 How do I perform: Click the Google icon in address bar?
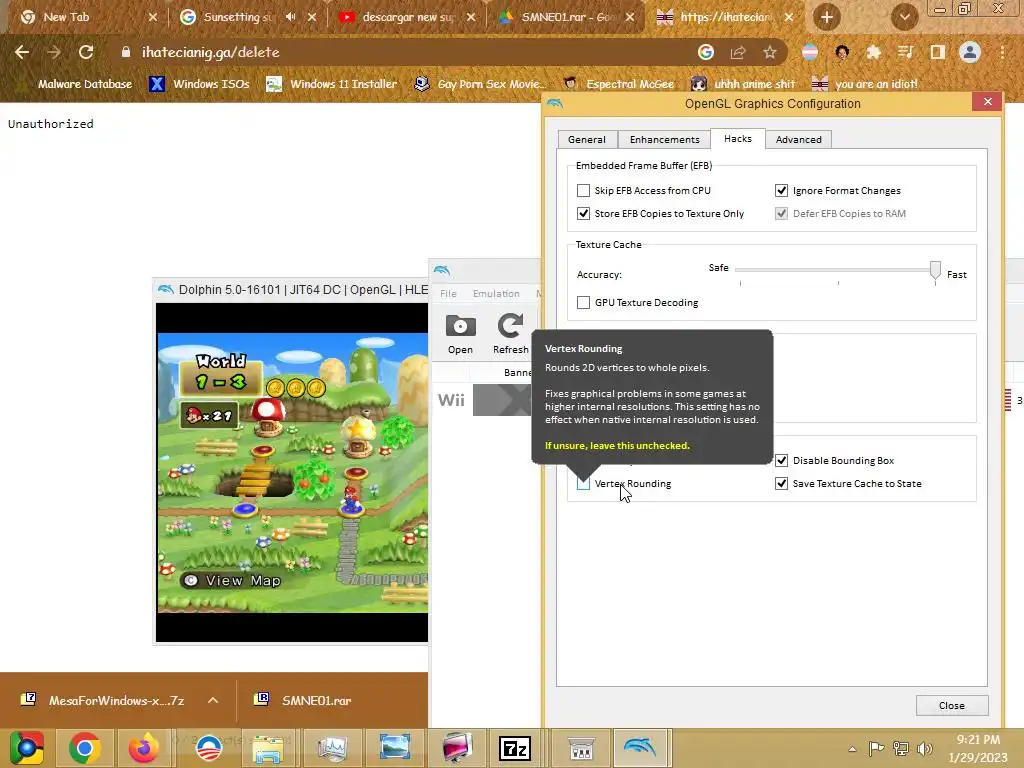[x=706, y=52]
